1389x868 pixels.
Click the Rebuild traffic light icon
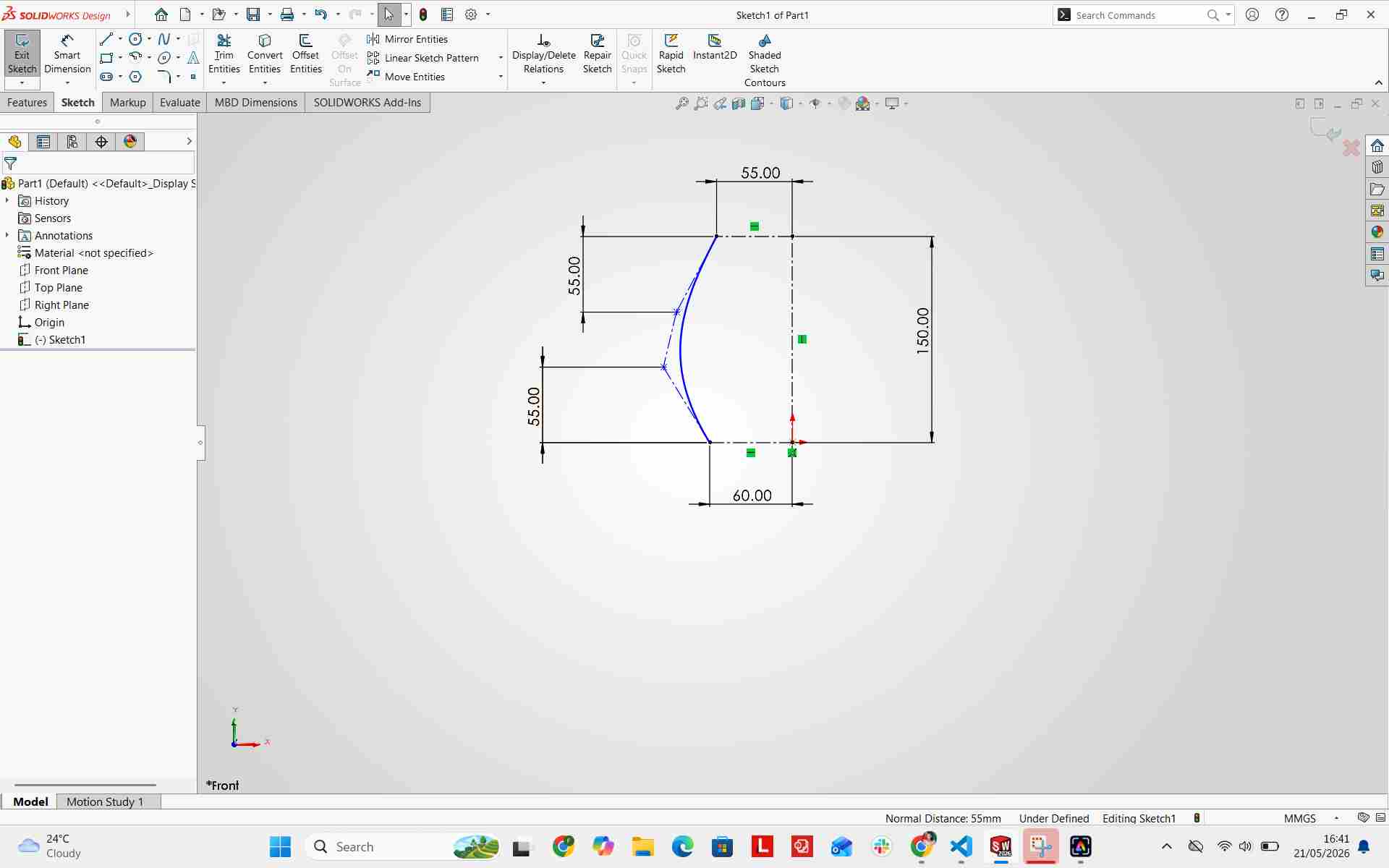pyautogui.click(x=423, y=14)
